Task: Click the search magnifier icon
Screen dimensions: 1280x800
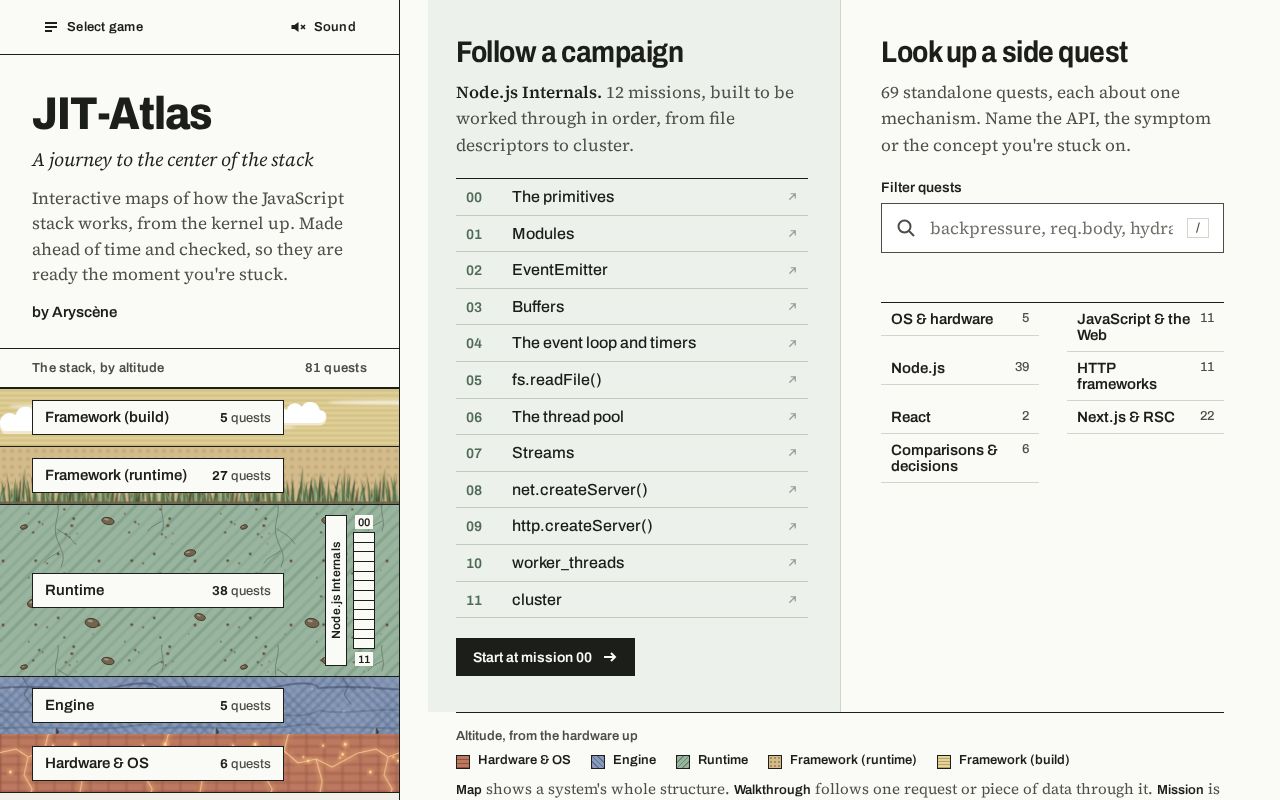Action: pyautogui.click(x=906, y=228)
